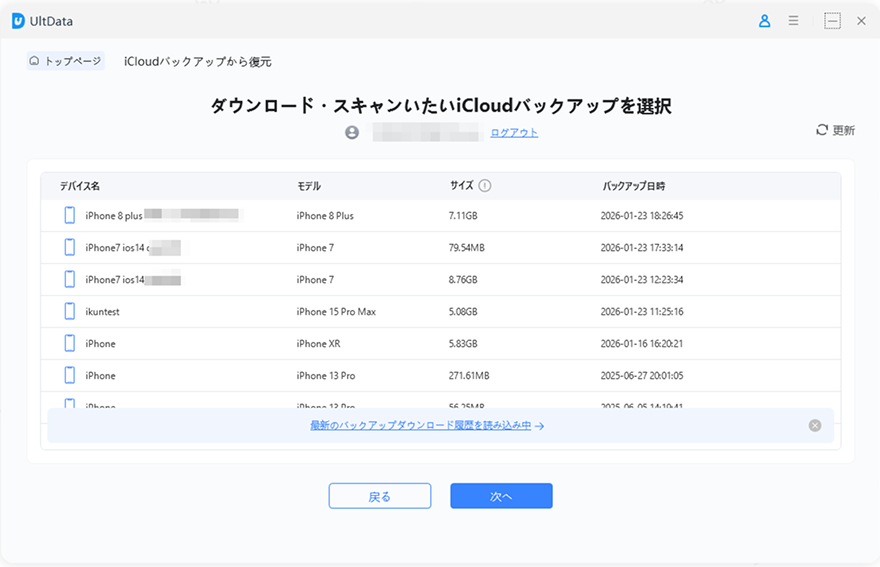The height and width of the screenshot is (567, 880).
Task: Click phone icon for ikuntest row
Action: (70, 311)
